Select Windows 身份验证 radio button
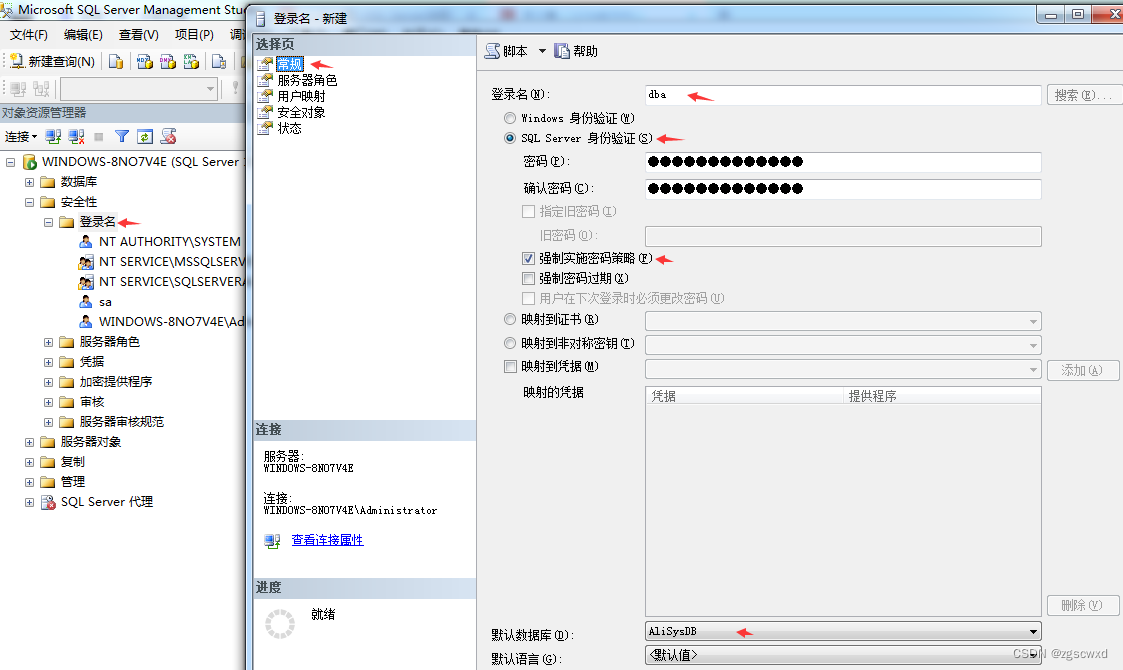Viewport: 1123px width, 670px height. pyautogui.click(x=510, y=118)
